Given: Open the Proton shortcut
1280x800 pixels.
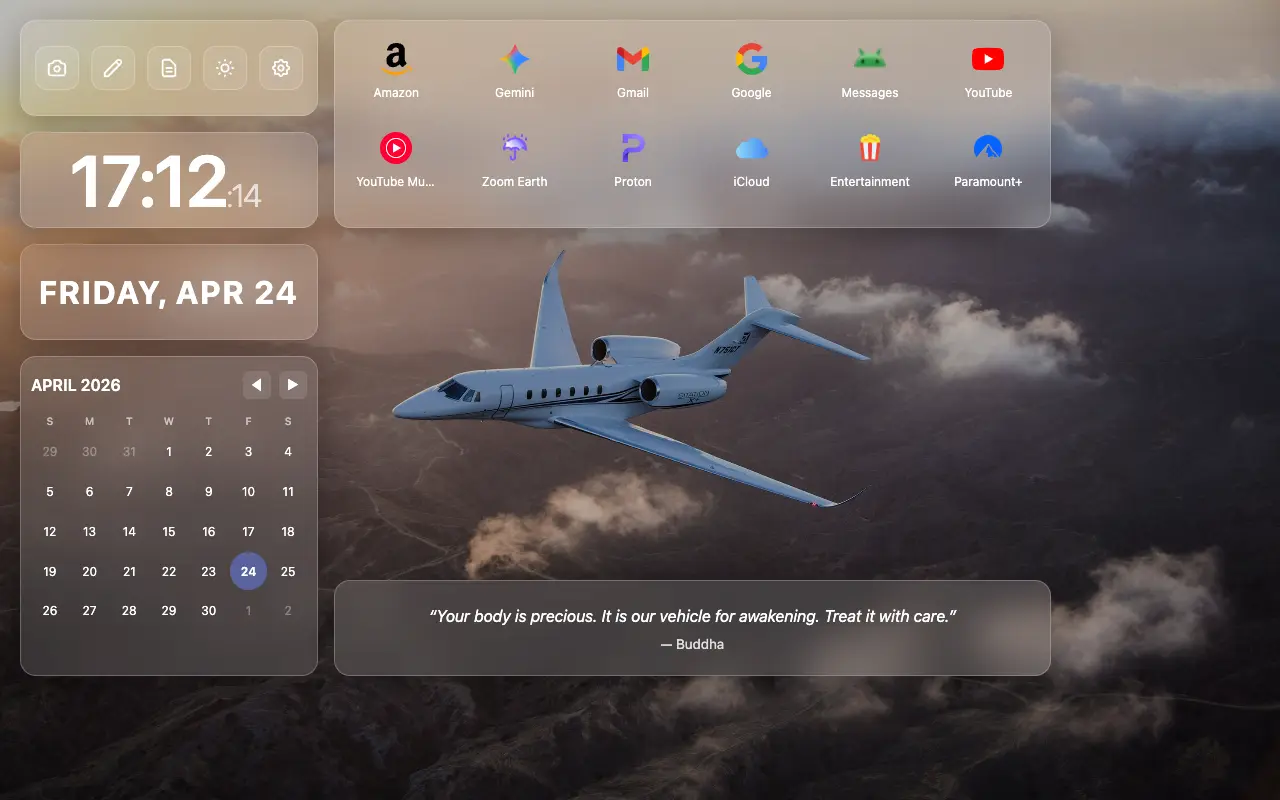Looking at the screenshot, I should [632, 149].
